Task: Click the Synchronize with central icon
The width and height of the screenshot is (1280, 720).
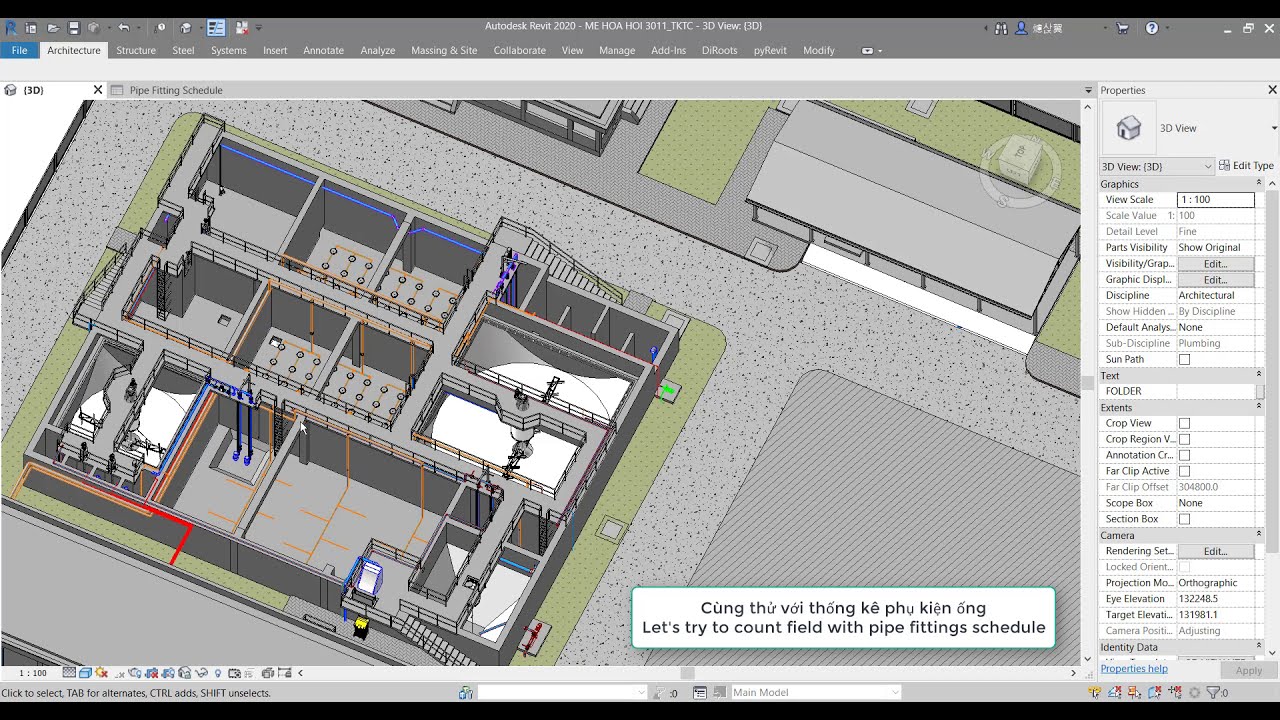Action: [93, 28]
